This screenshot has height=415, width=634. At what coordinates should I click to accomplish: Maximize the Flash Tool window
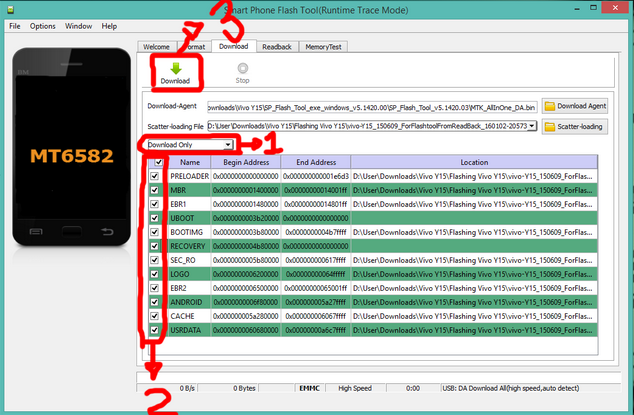[593, 8]
